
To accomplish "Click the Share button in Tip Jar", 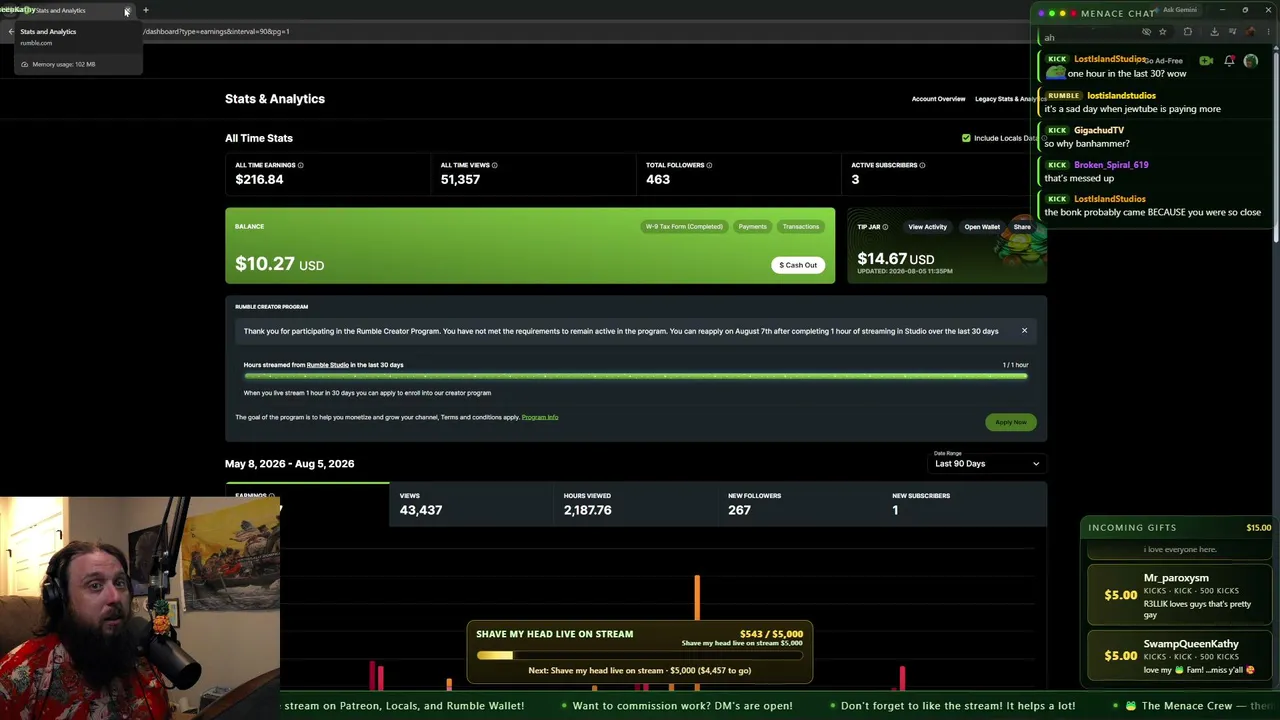I will [x=1022, y=227].
